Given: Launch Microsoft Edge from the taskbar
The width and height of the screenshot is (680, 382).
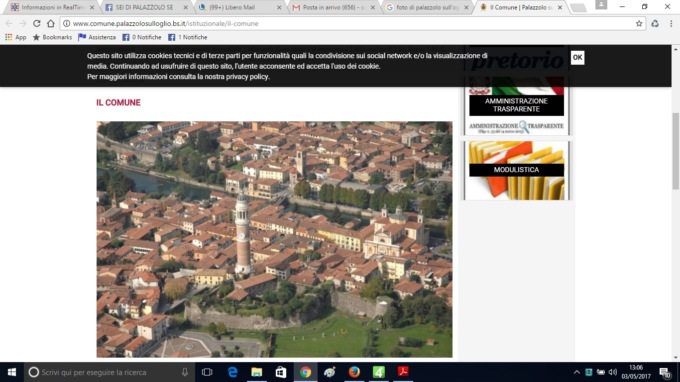Looking at the screenshot, I should click(232, 372).
